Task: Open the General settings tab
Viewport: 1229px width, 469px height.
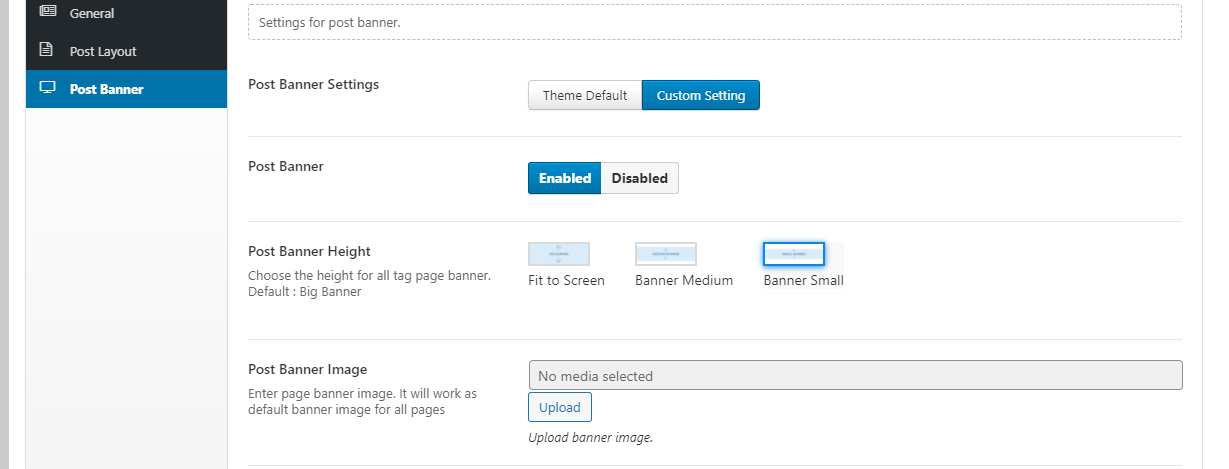Action: point(92,14)
